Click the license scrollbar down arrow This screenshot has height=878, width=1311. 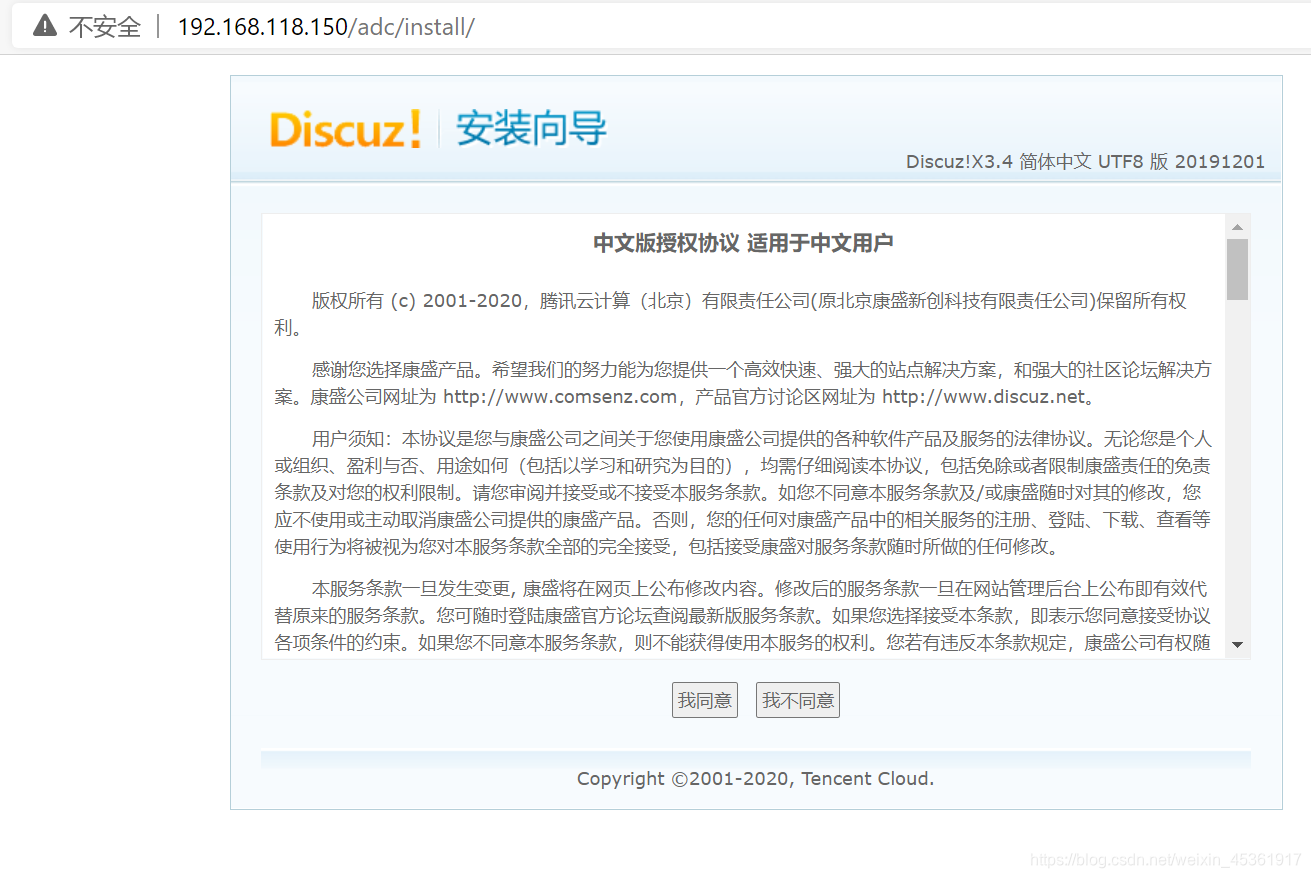pos(1238,645)
